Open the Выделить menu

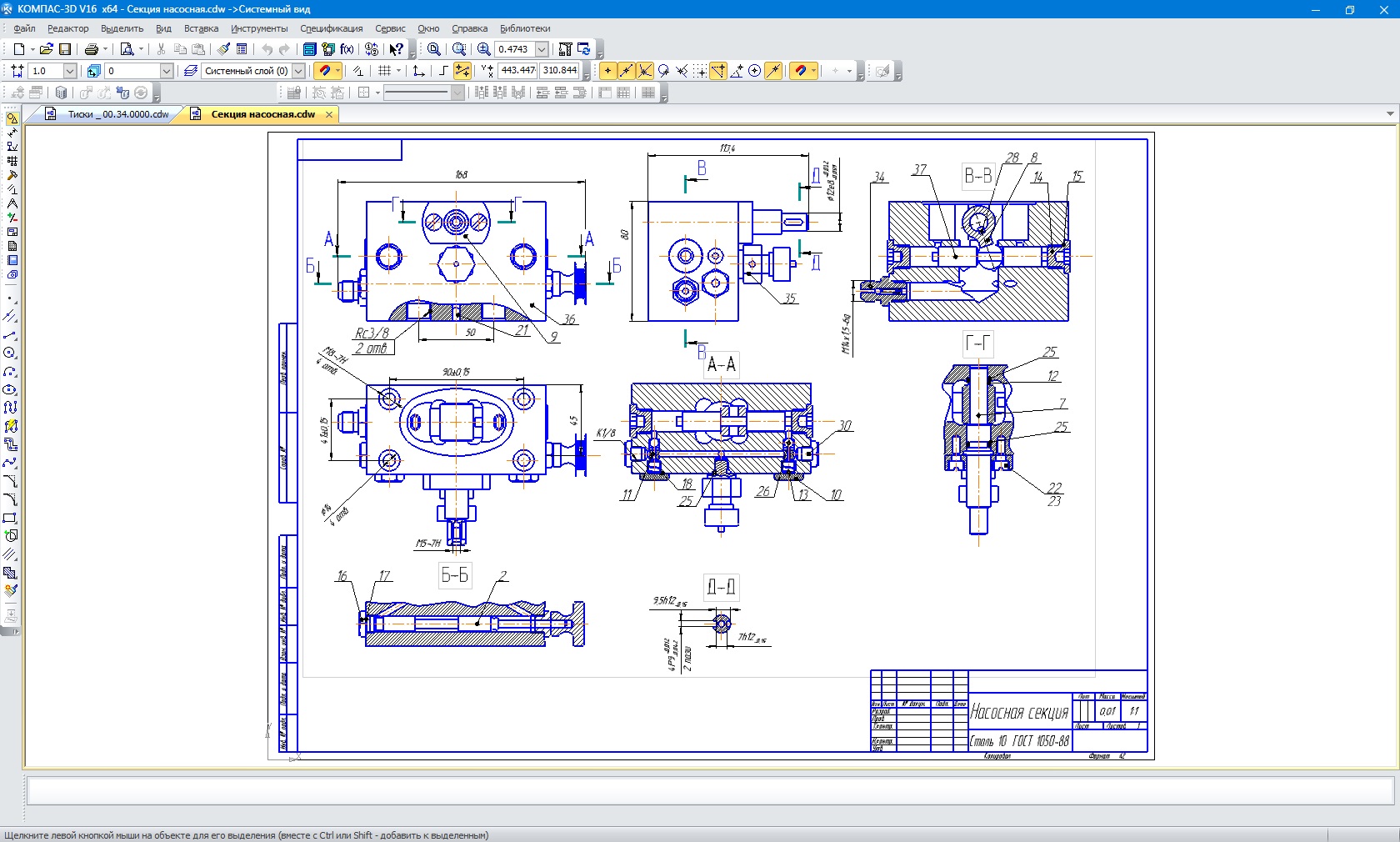(122, 28)
